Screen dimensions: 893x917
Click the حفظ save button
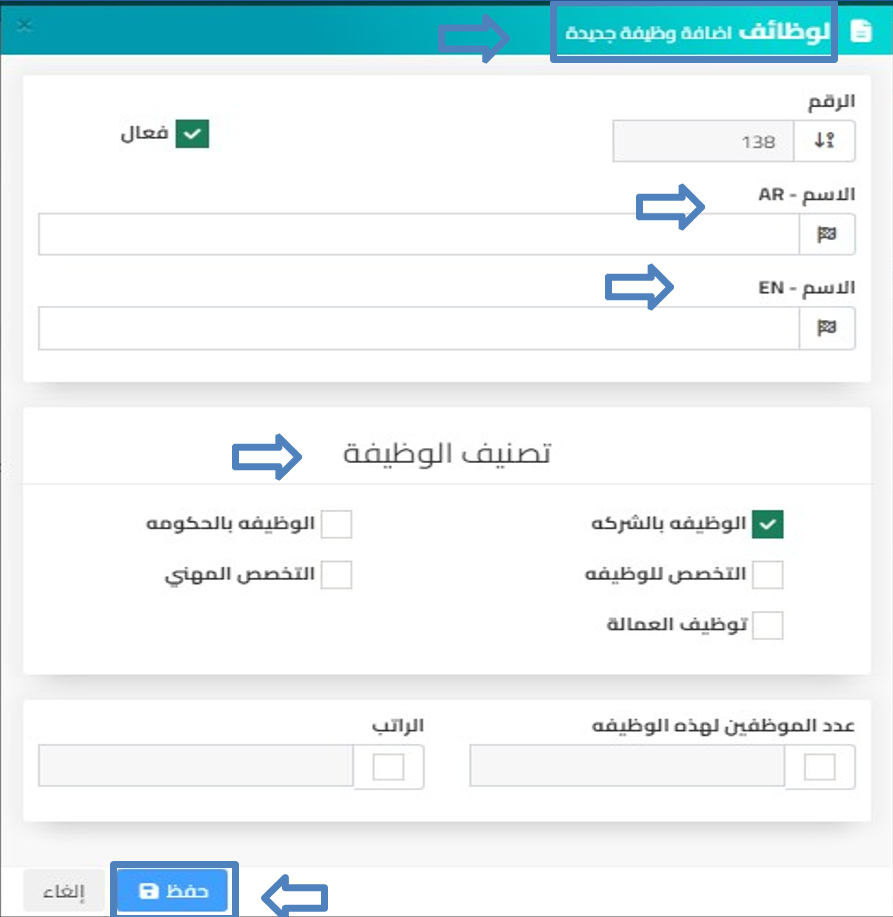pyautogui.click(x=173, y=891)
